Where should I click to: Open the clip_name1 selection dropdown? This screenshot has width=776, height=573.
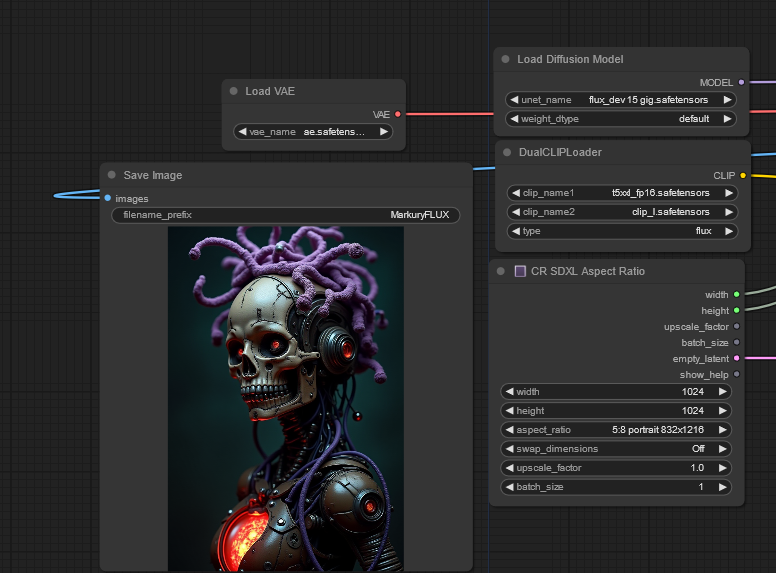click(x=621, y=193)
